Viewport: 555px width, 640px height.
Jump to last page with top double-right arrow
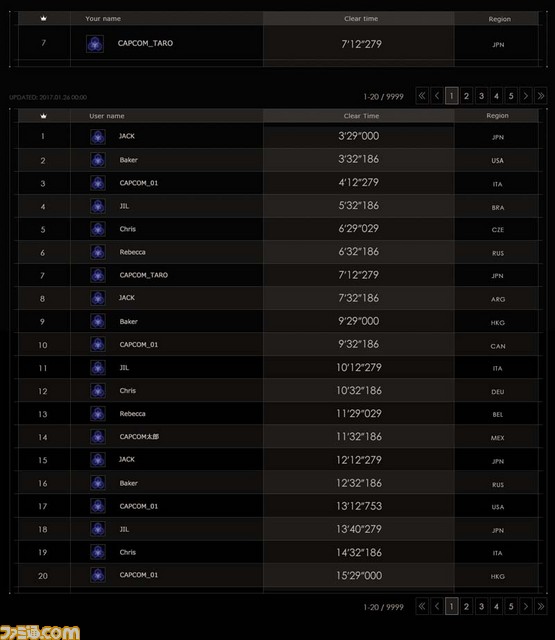point(541,96)
